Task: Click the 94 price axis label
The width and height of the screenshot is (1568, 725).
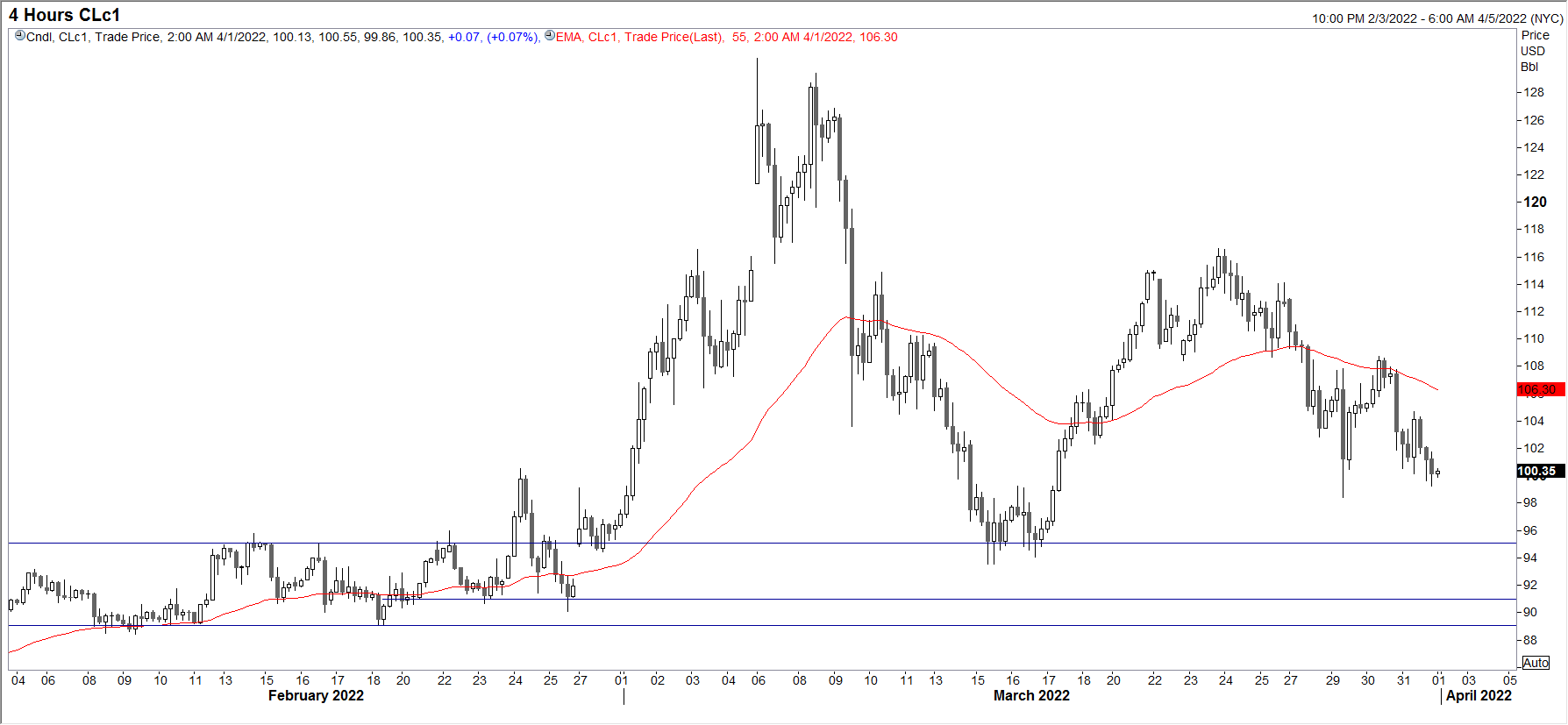Action: (x=1530, y=558)
